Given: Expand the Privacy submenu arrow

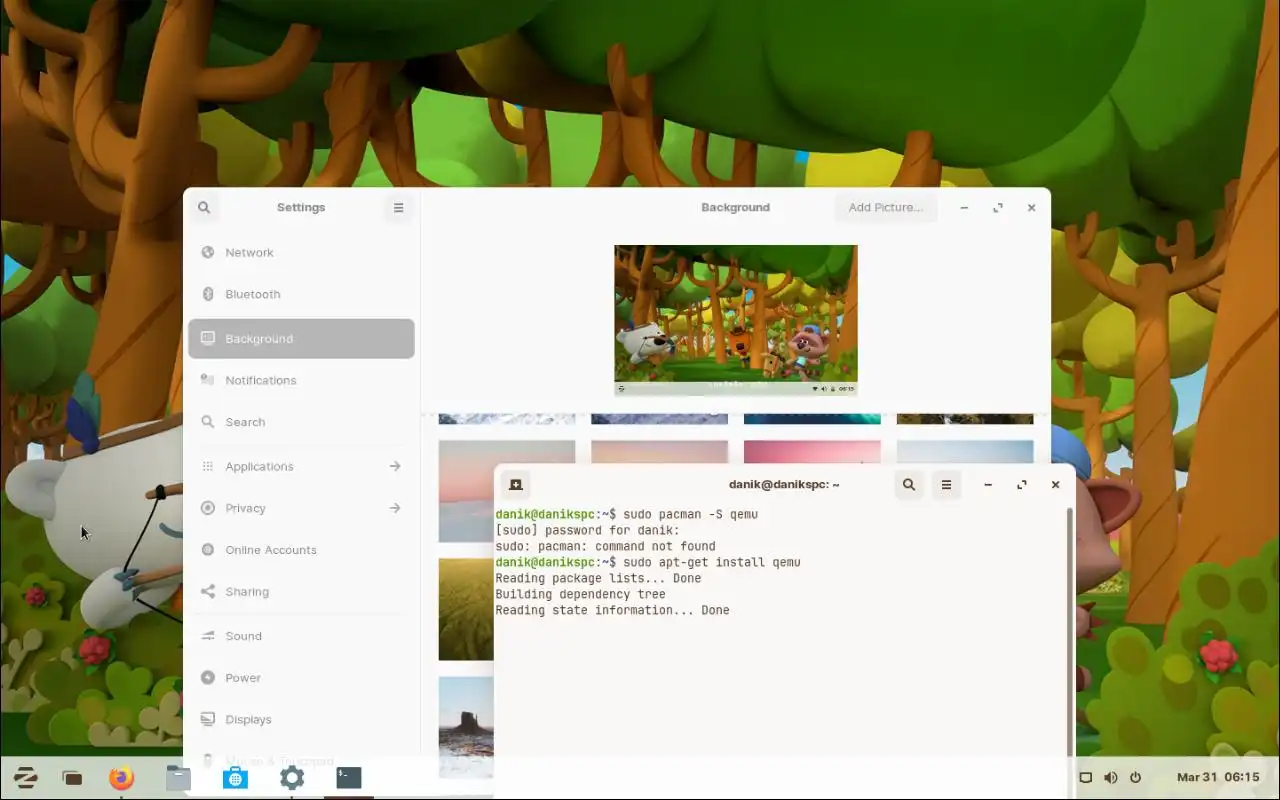Looking at the screenshot, I should click(x=395, y=508).
